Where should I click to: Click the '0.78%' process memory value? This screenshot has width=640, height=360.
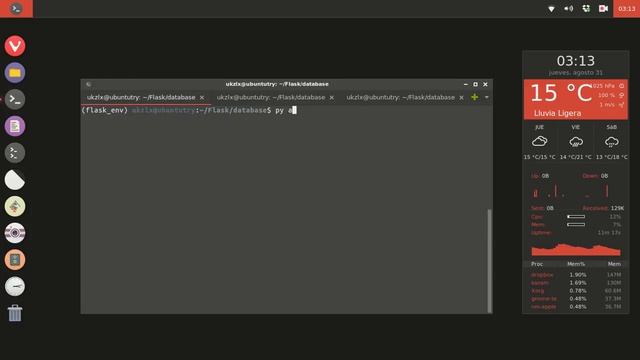click(578, 291)
